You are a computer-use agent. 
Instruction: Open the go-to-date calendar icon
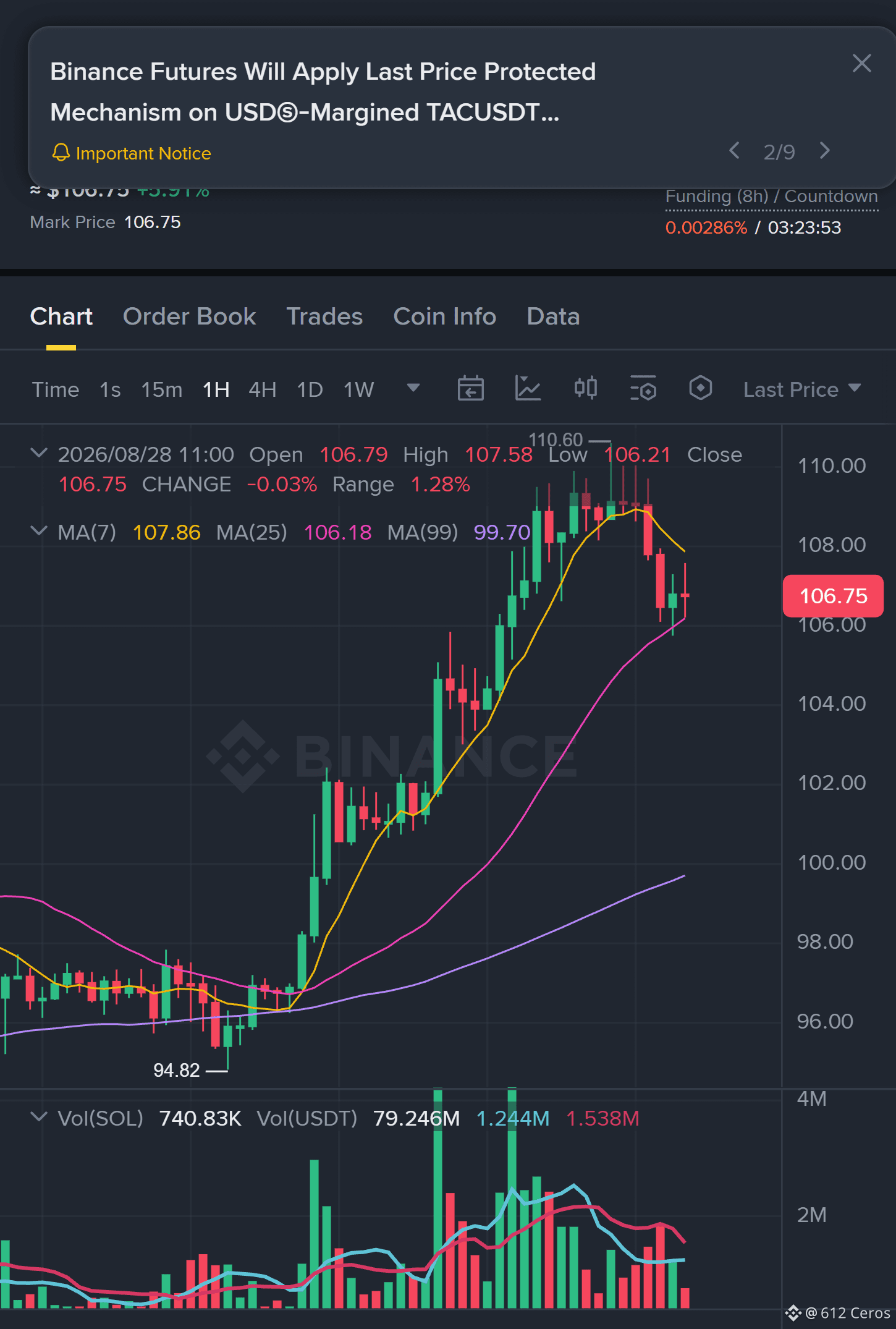pos(470,388)
